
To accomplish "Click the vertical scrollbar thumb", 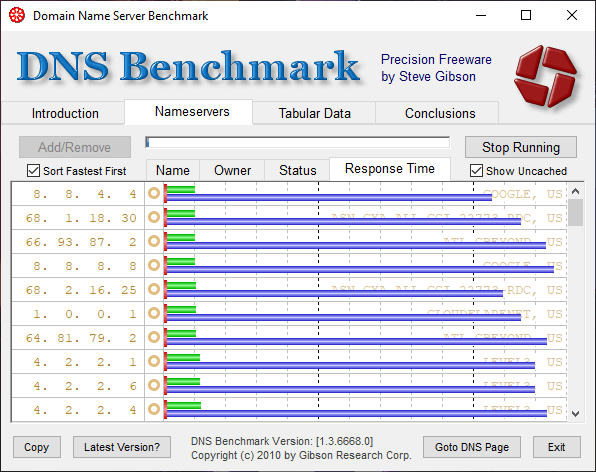I will click(575, 212).
